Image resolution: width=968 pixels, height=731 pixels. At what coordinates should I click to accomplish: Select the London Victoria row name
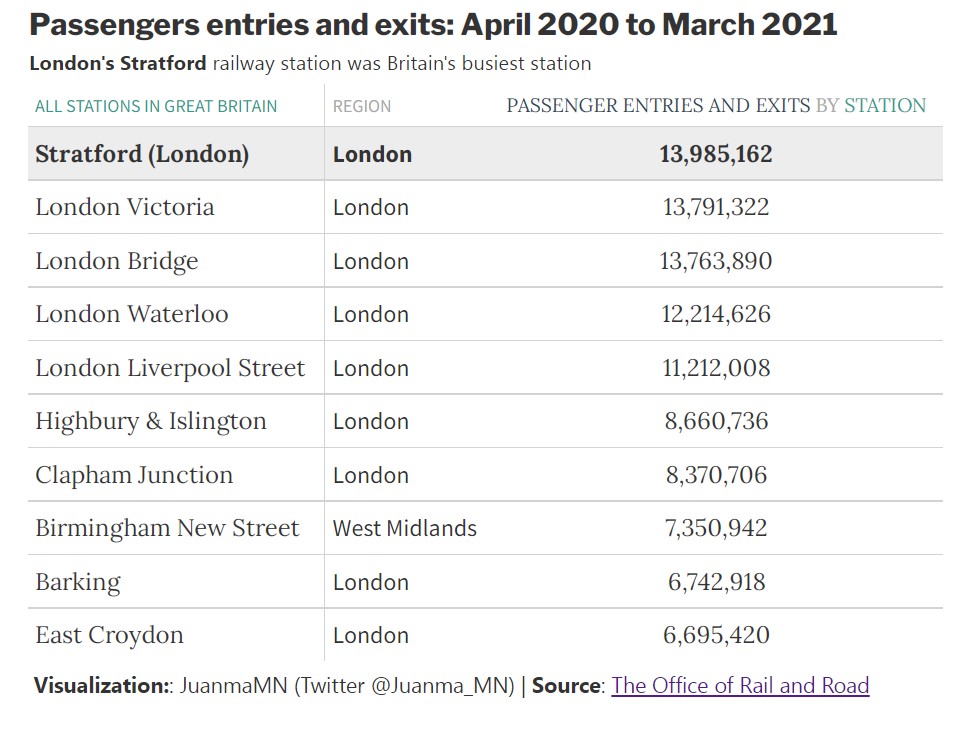[125, 207]
